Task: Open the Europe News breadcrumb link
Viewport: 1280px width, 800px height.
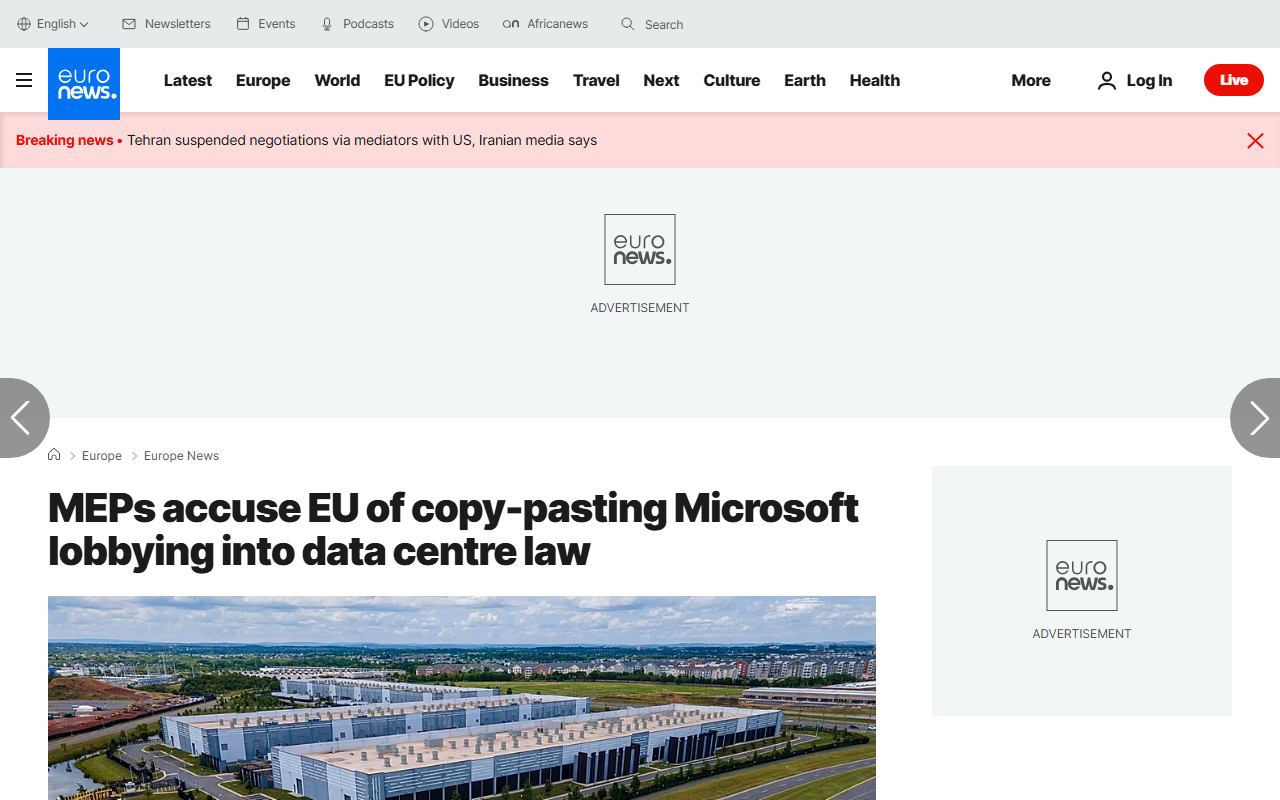Action: coord(181,456)
